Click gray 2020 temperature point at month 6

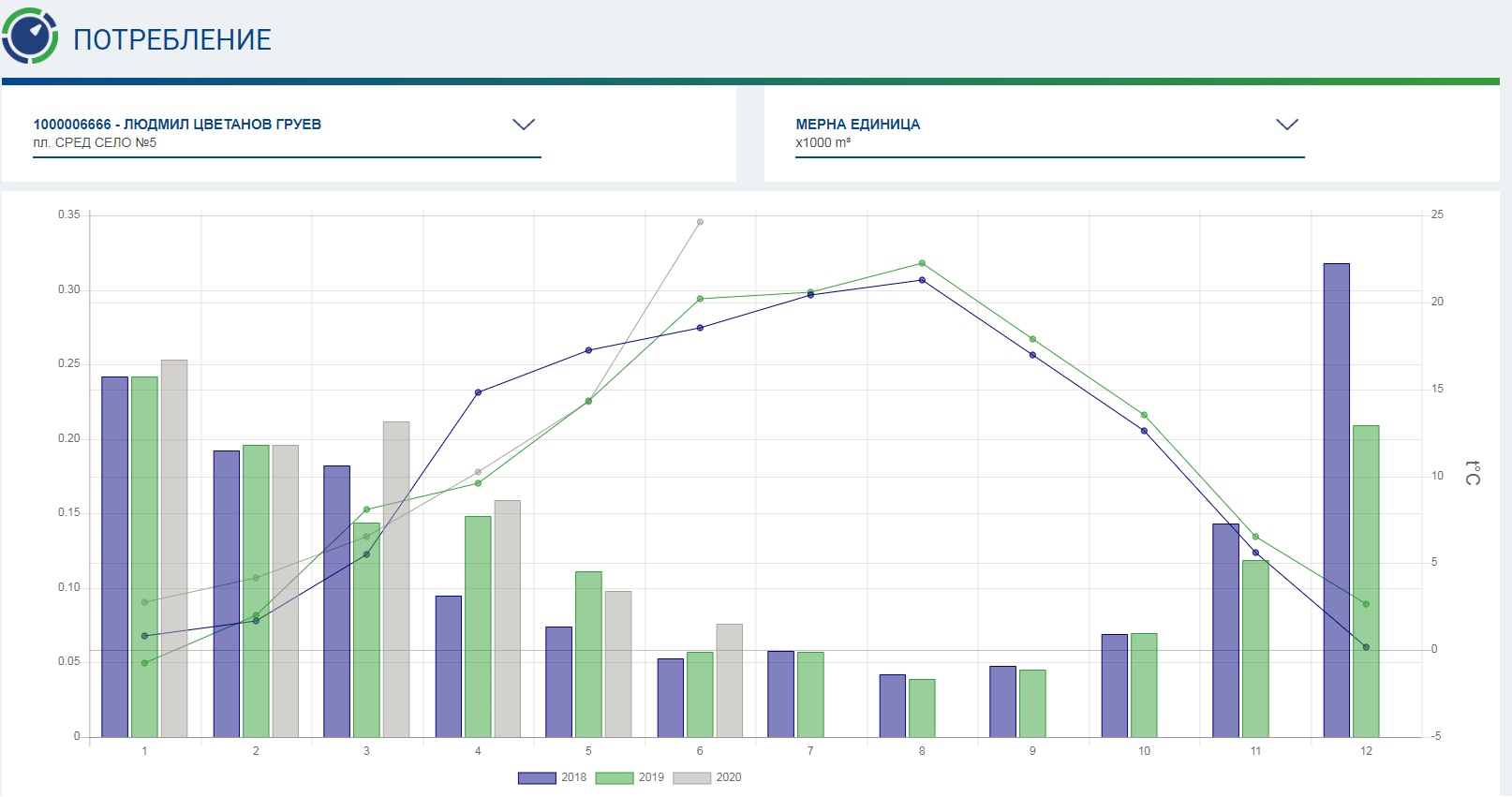tap(700, 222)
